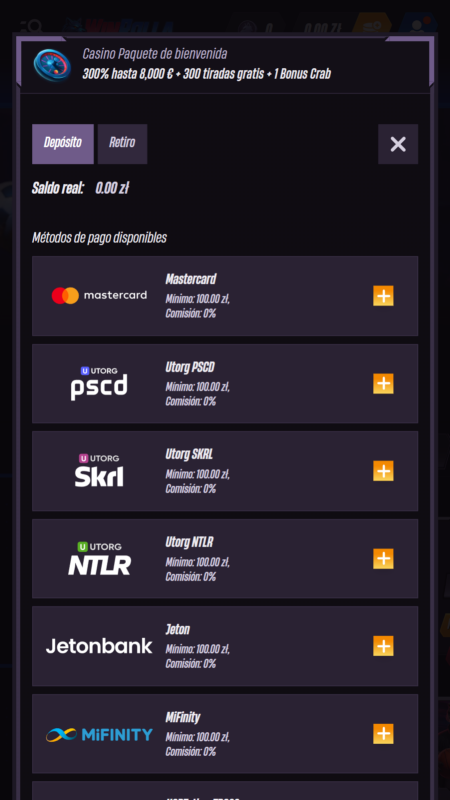This screenshot has width=450, height=800.
Task: Open Utorg NTLR via plus icon
Action: [x=383, y=559]
